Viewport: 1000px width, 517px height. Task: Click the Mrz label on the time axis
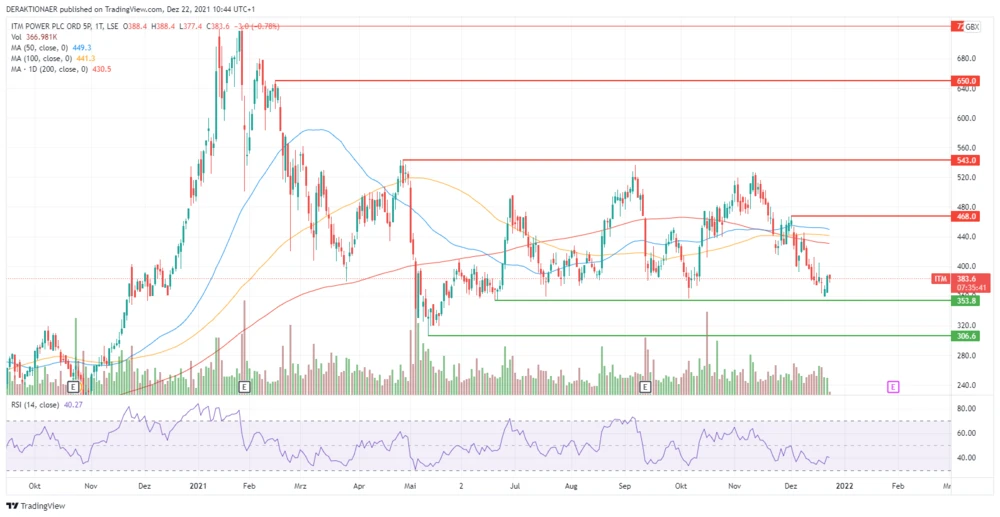coord(302,486)
